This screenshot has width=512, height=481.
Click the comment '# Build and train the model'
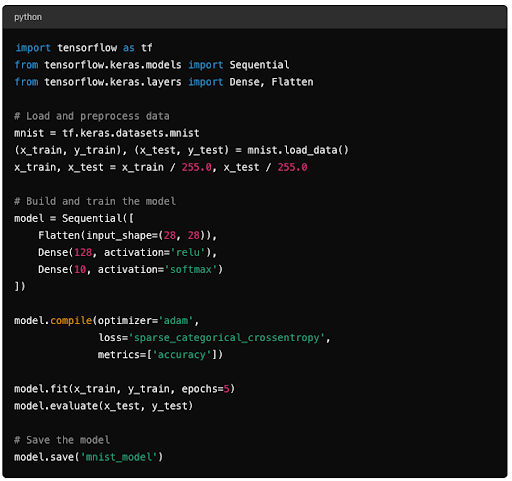[x=95, y=201]
